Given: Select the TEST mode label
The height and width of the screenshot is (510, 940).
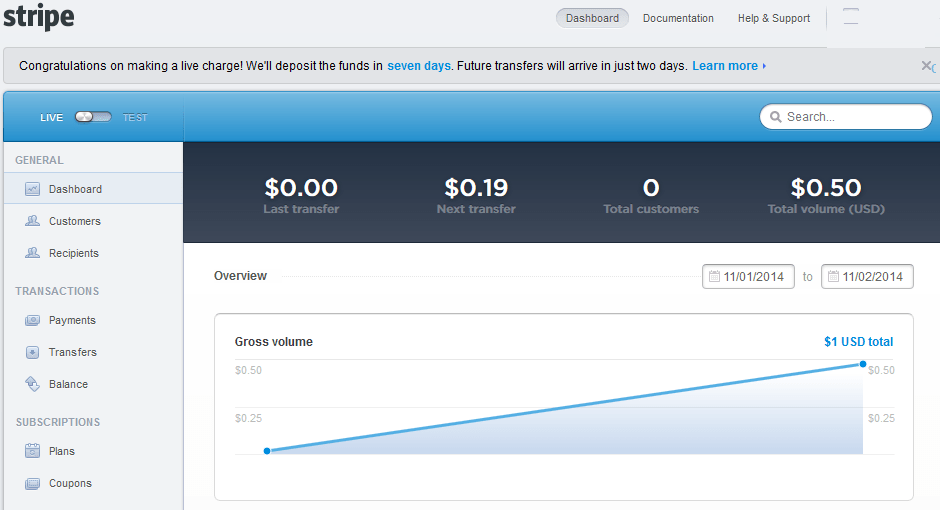Looking at the screenshot, I should [x=135, y=117].
